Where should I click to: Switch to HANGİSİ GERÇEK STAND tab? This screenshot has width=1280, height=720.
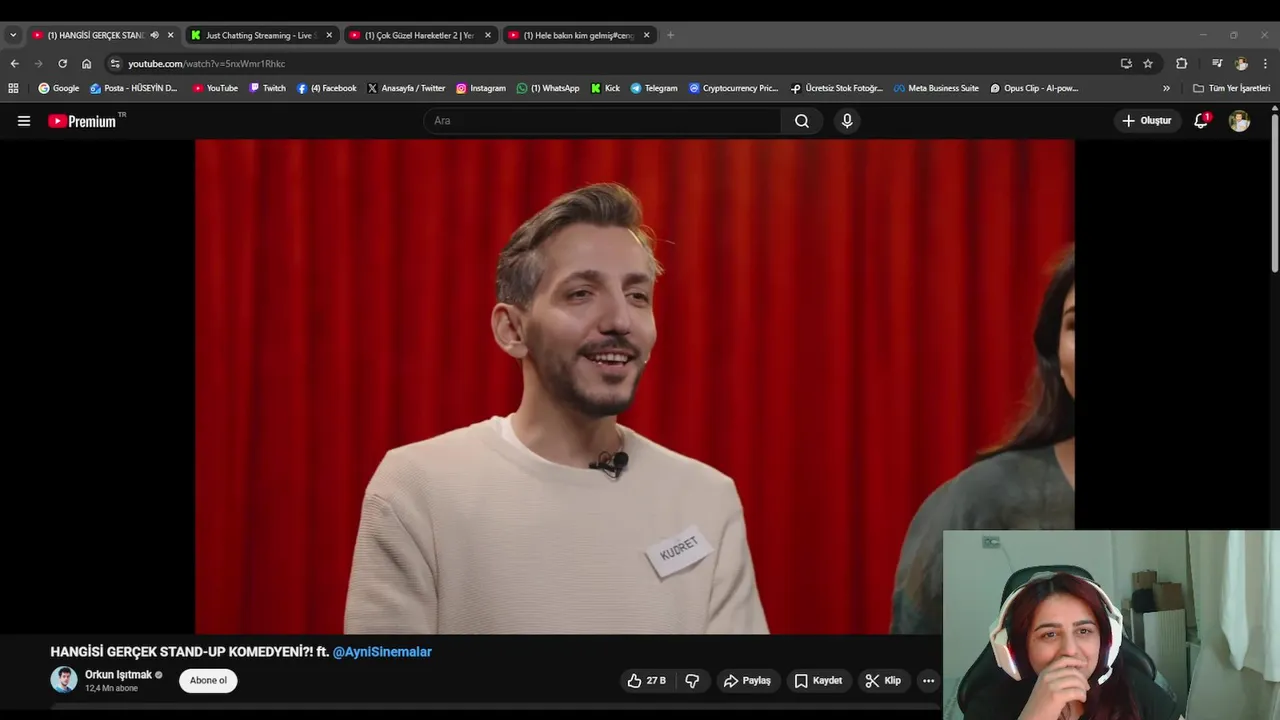96,35
